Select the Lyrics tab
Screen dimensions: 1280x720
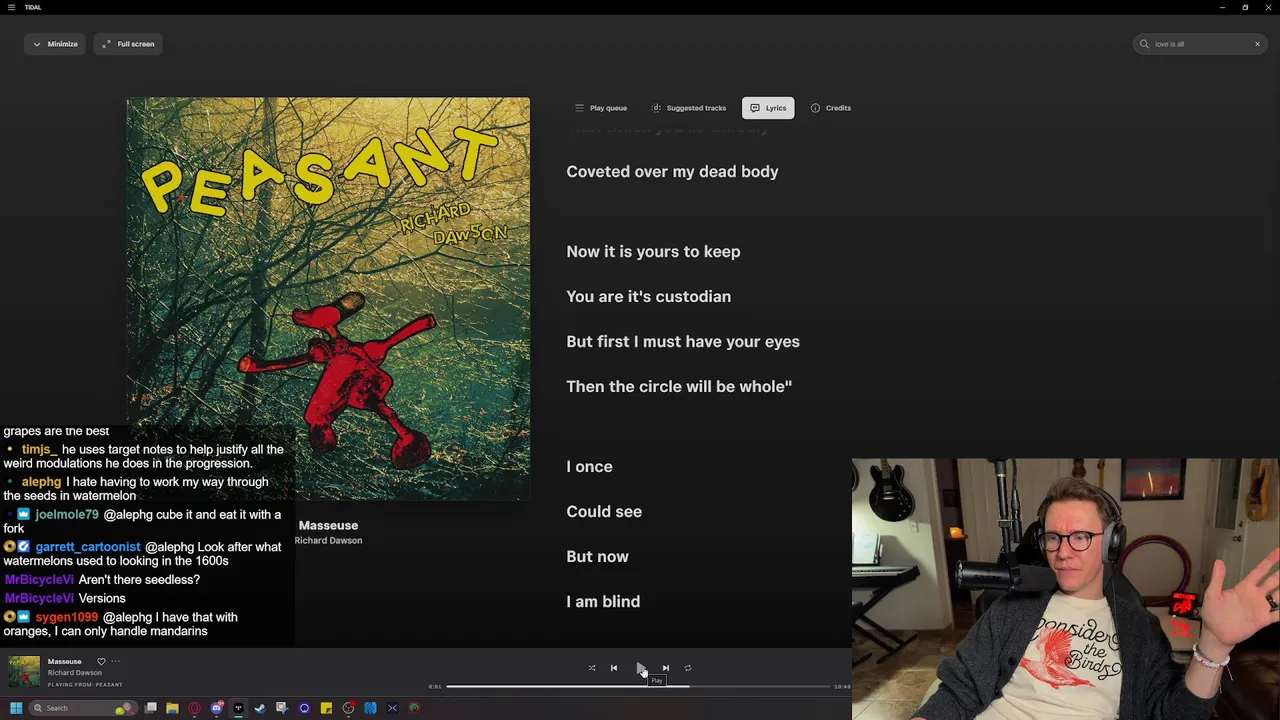(x=768, y=108)
